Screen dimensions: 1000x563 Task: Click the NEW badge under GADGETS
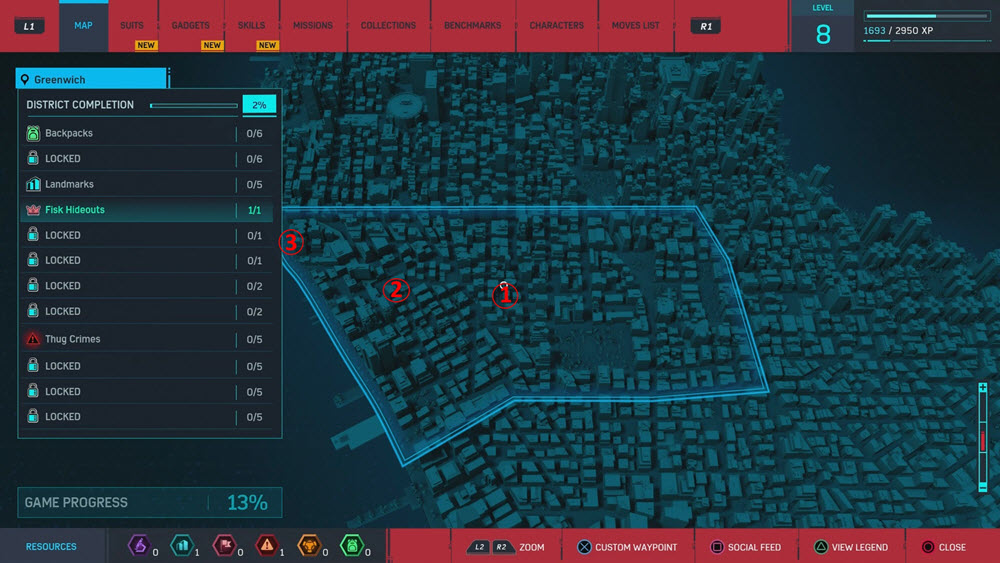[212, 45]
